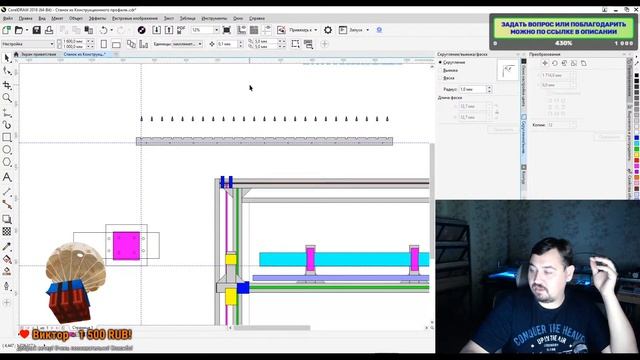Viewport: 640px width, 360px height.
Task: Click in the Радиус value field
Action: point(473,89)
